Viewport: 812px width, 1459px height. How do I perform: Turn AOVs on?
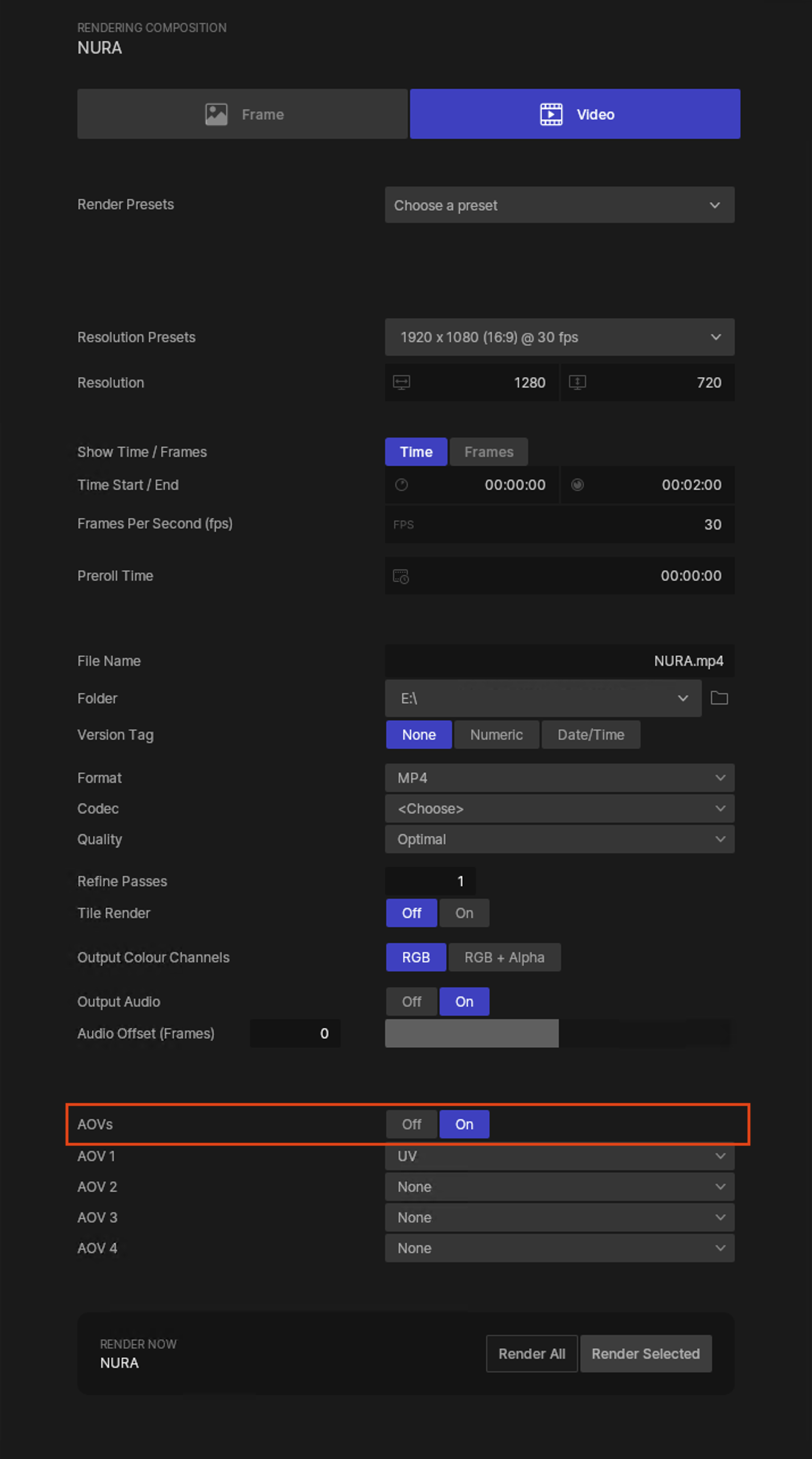coord(464,1124)
